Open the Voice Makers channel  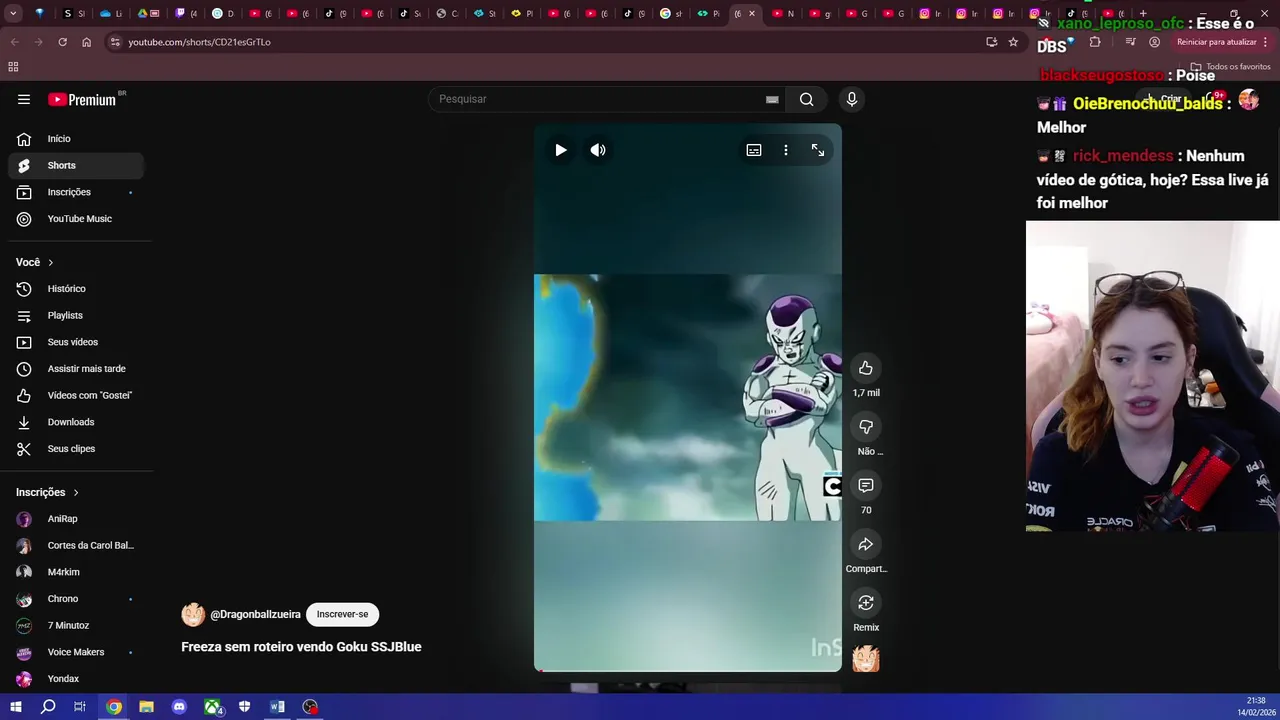click(76, 652)
